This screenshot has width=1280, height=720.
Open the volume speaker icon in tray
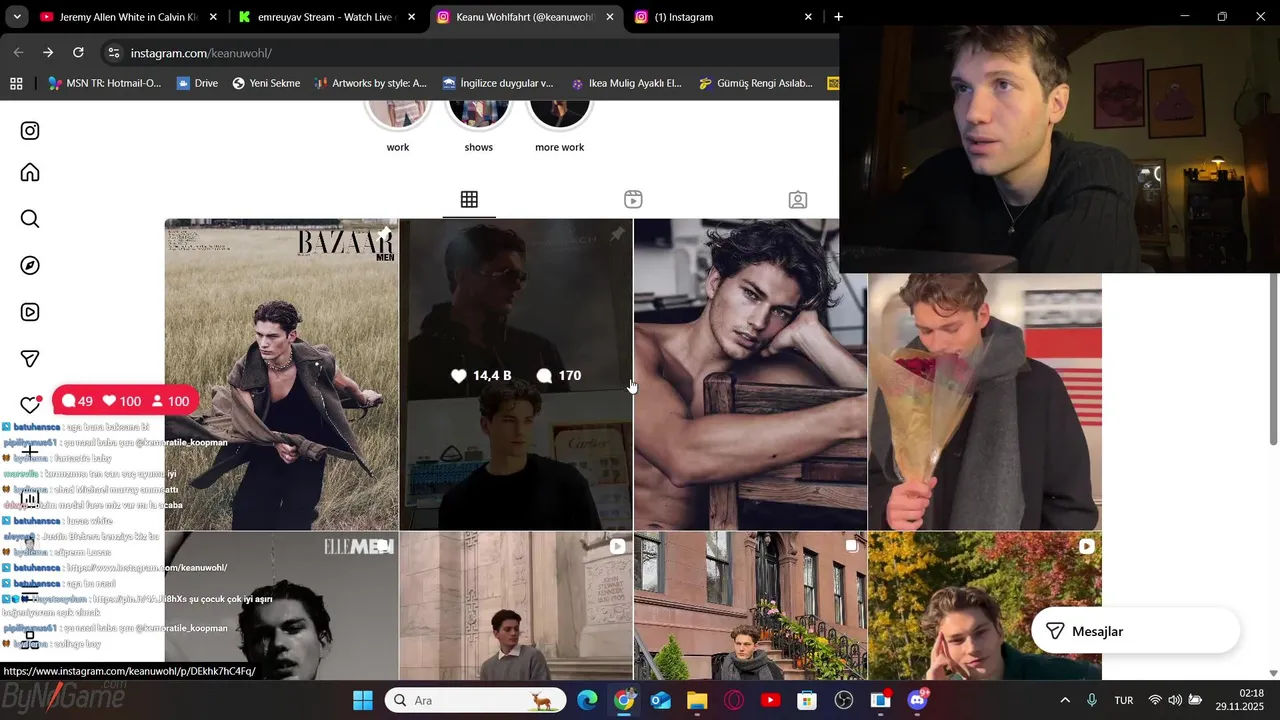point(1175,700)
